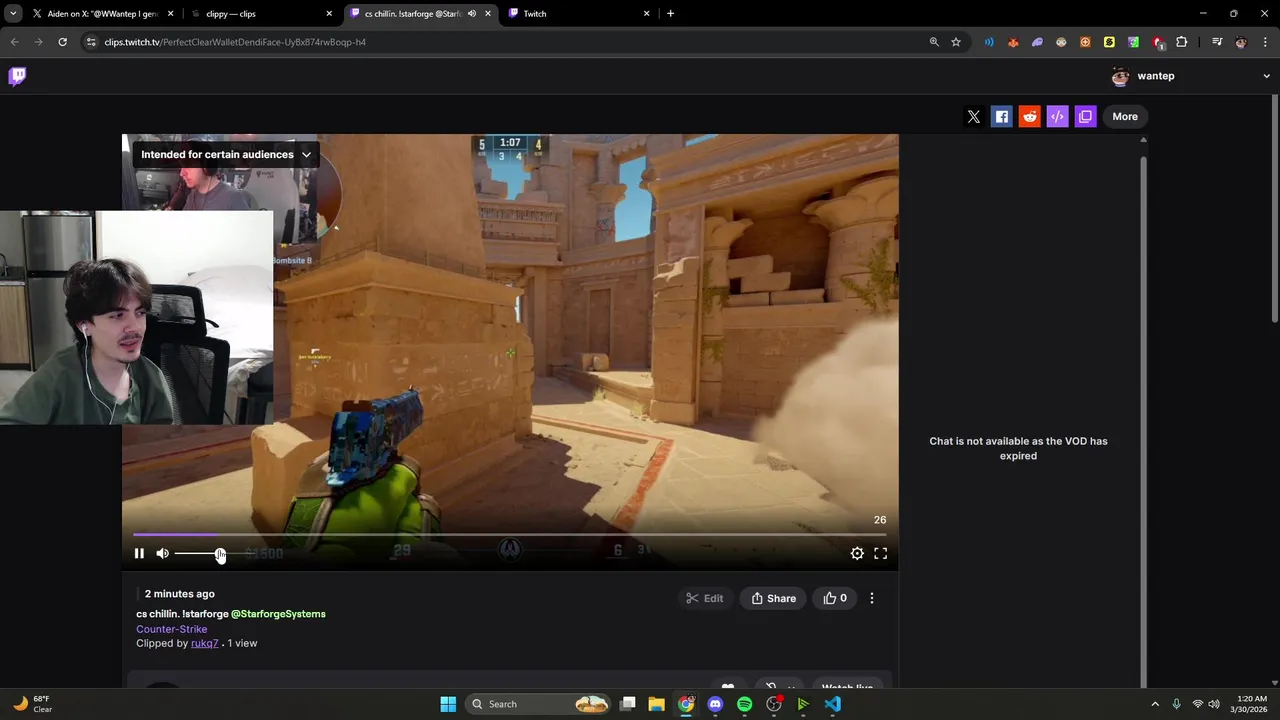Open OBS Studio from the taskbar
The image size is (1280, 720).
[x=773, y=704]
